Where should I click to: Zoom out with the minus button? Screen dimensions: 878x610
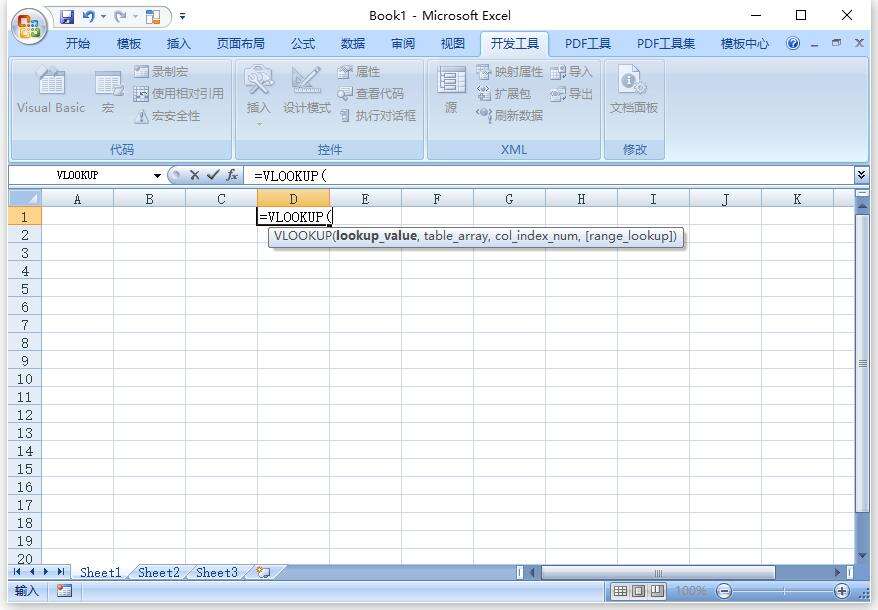725,591
